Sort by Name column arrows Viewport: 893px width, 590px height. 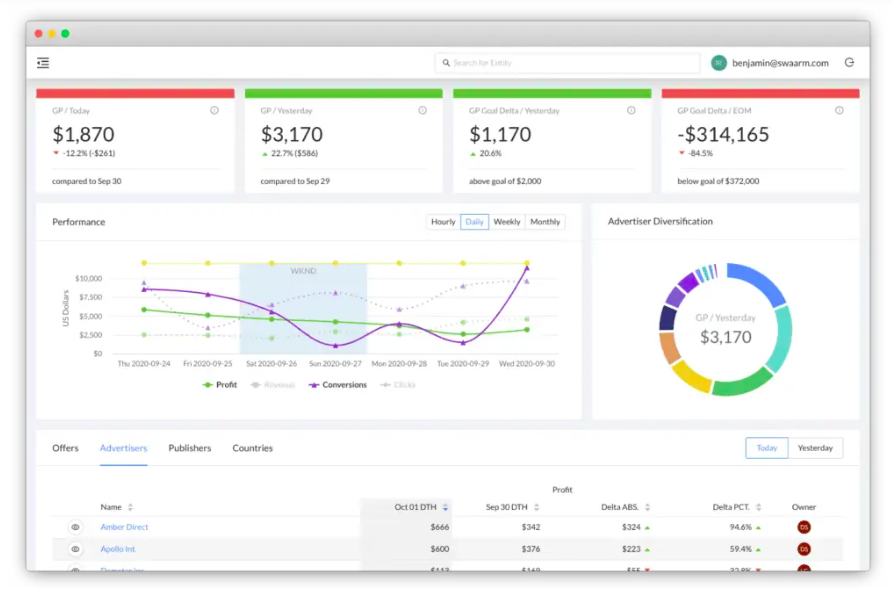pos(130,507)
